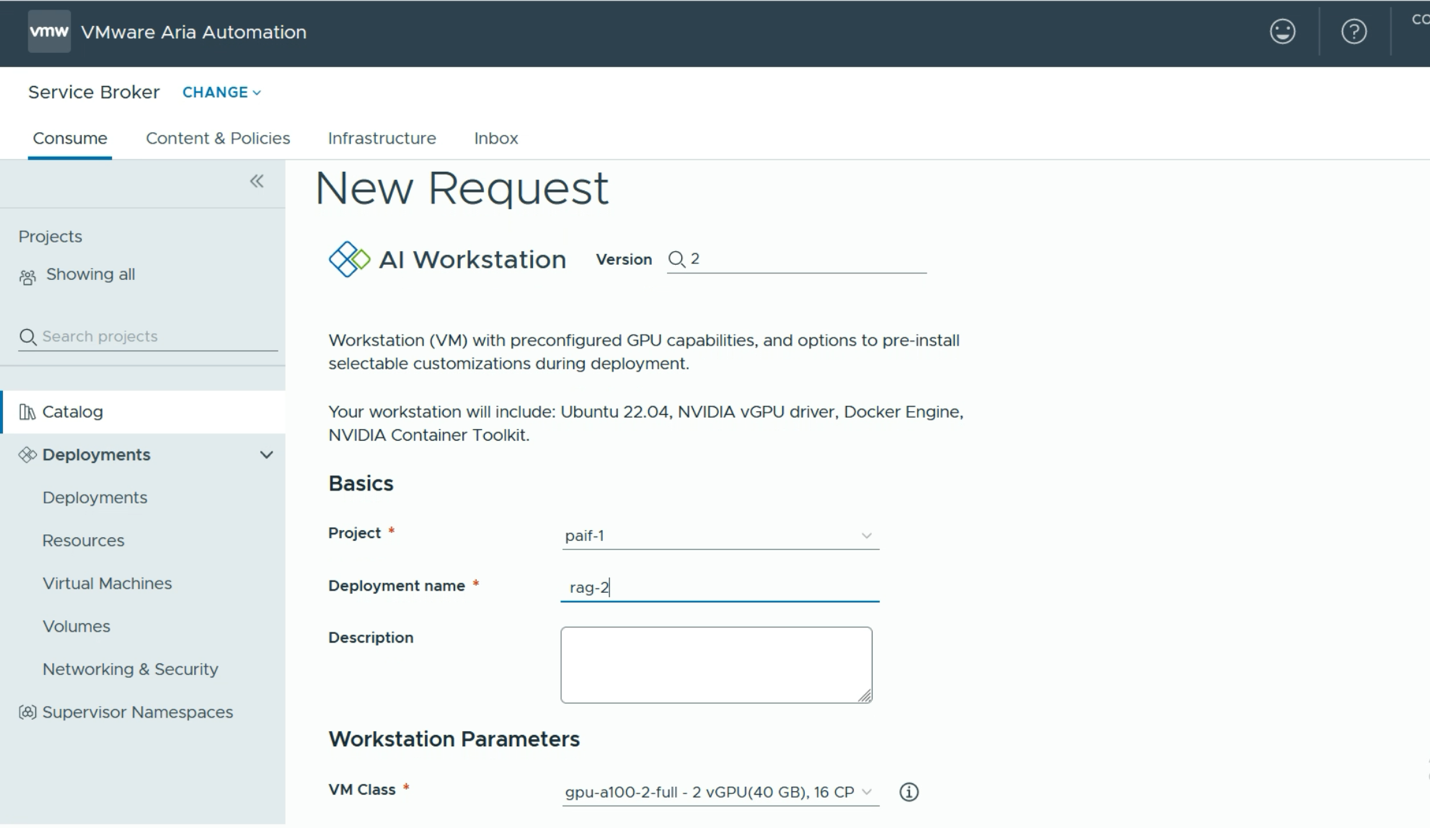The width and height of the screenshot is (1430, 828).
Task: Click the vmw logo icon
Action: tap(49, 31)
